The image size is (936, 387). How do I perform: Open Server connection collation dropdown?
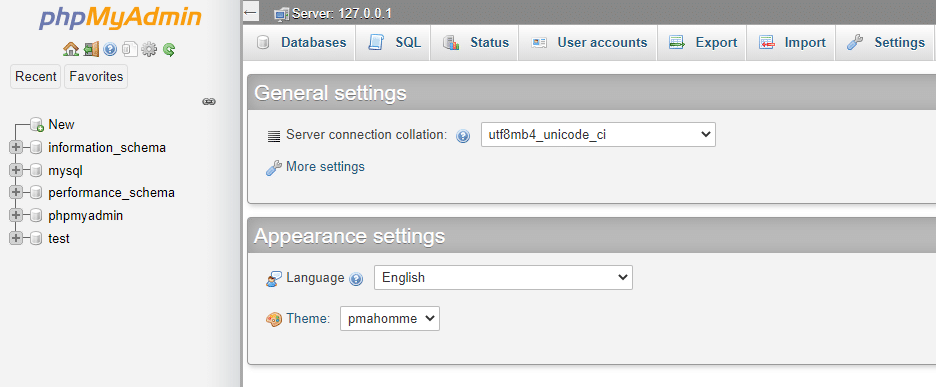tap(598, 135)
